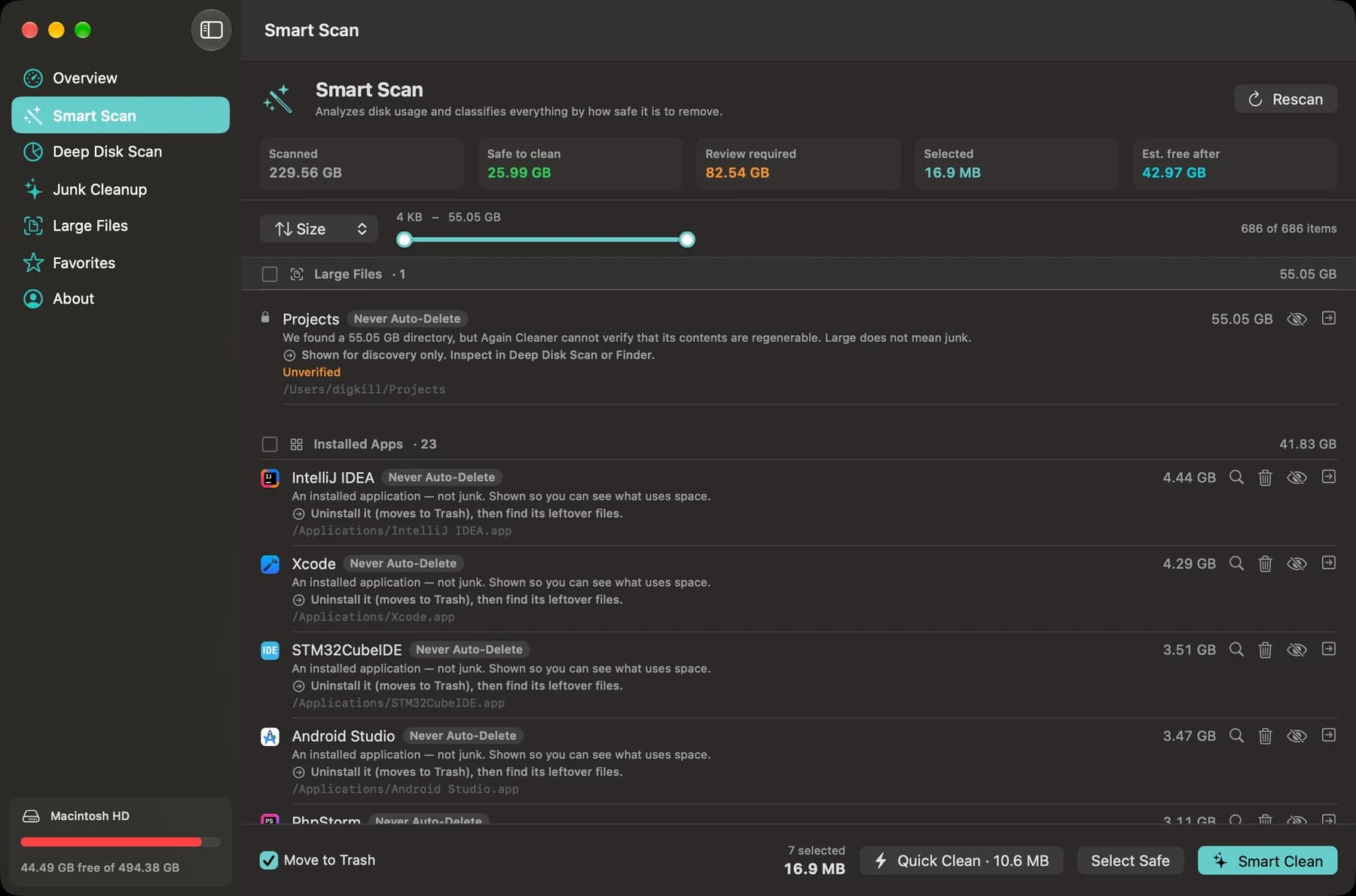
Task: Inspect IntelliJ IDEA with magnifier icon
Action: pos(1236,477)
